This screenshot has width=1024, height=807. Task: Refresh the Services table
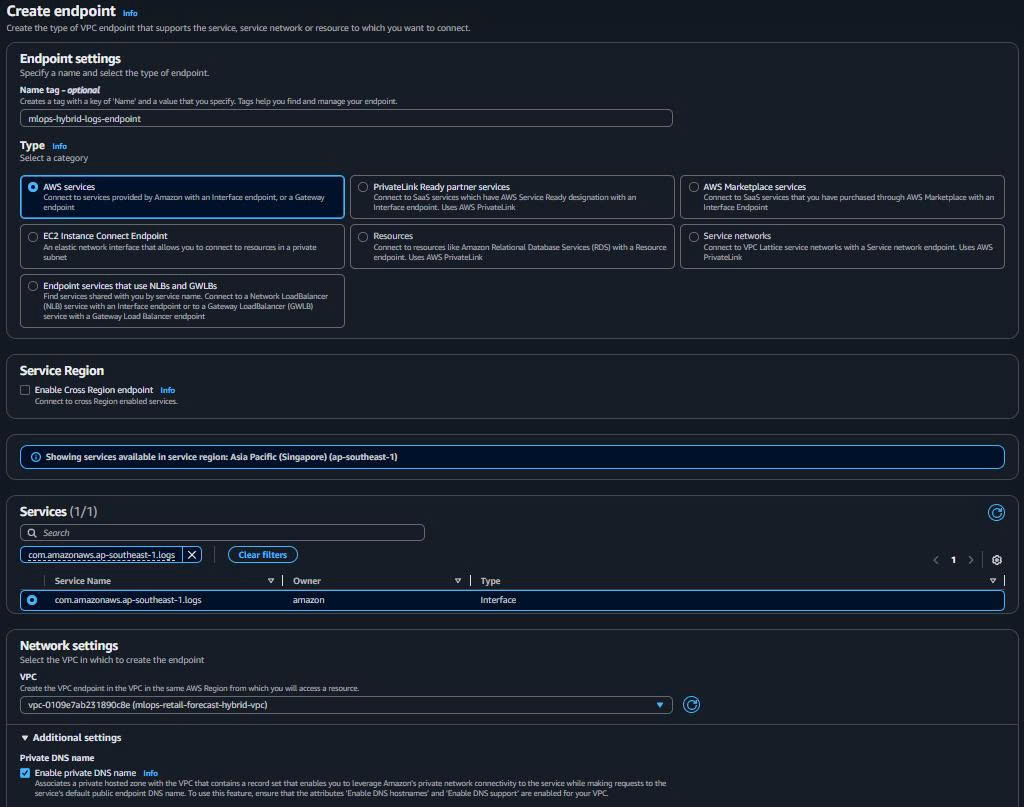(x=996, y=512)
